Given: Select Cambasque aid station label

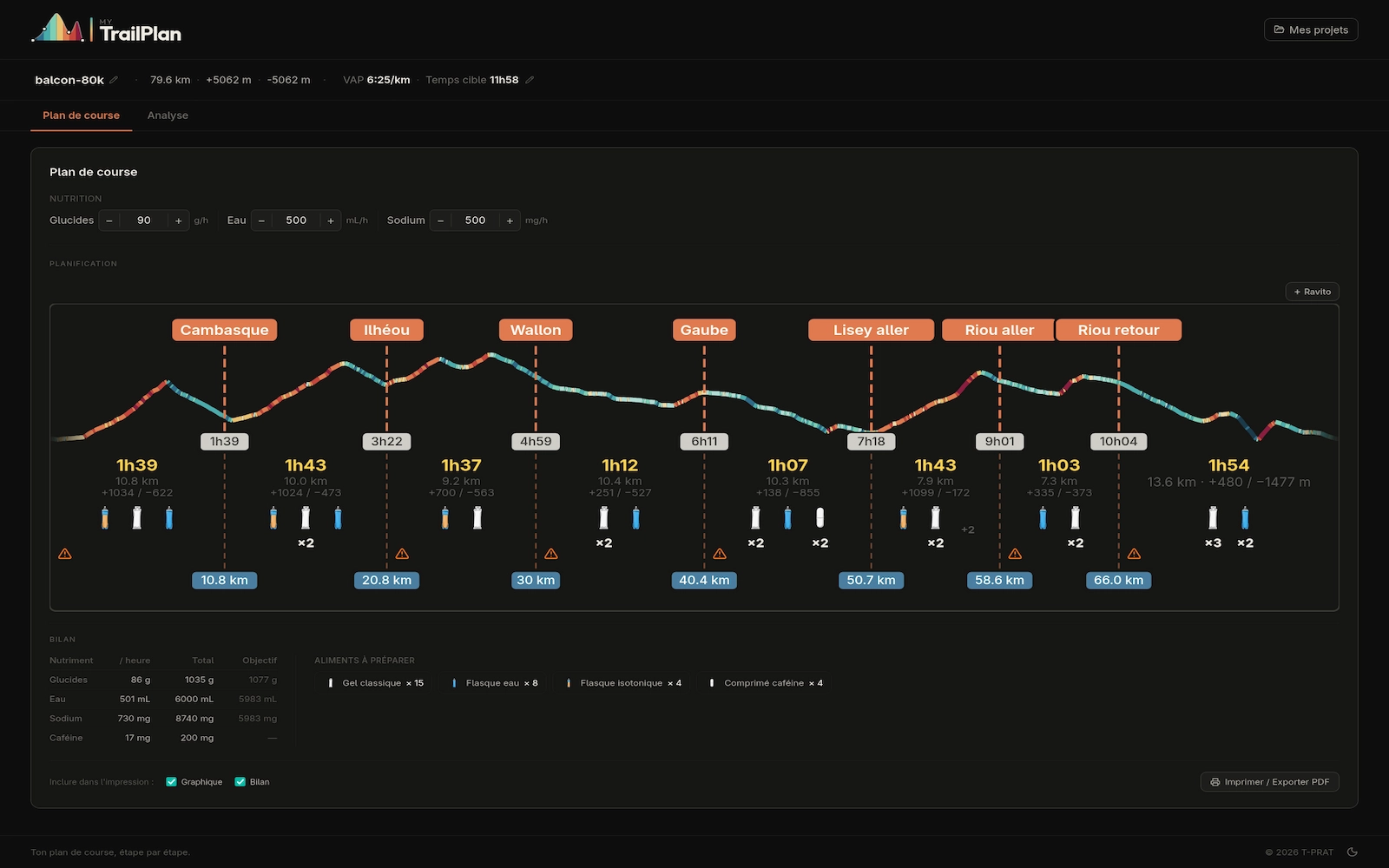Looking at the screenshot, I should [x=224, y=330].
